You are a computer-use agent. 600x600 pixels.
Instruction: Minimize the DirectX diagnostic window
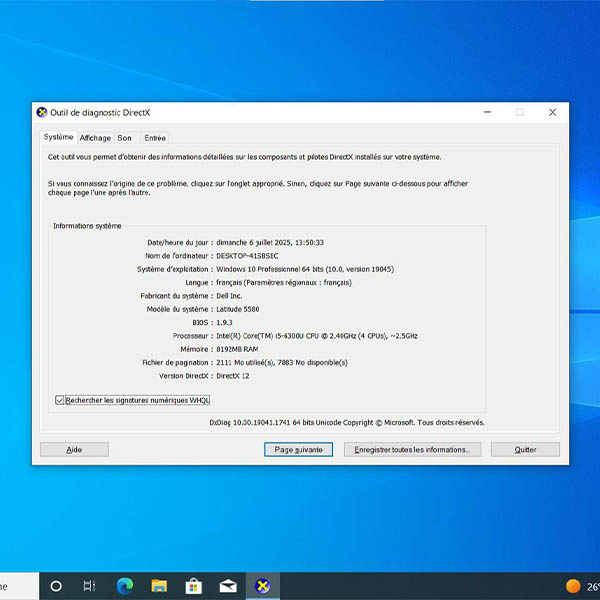[x=486, y=113]
